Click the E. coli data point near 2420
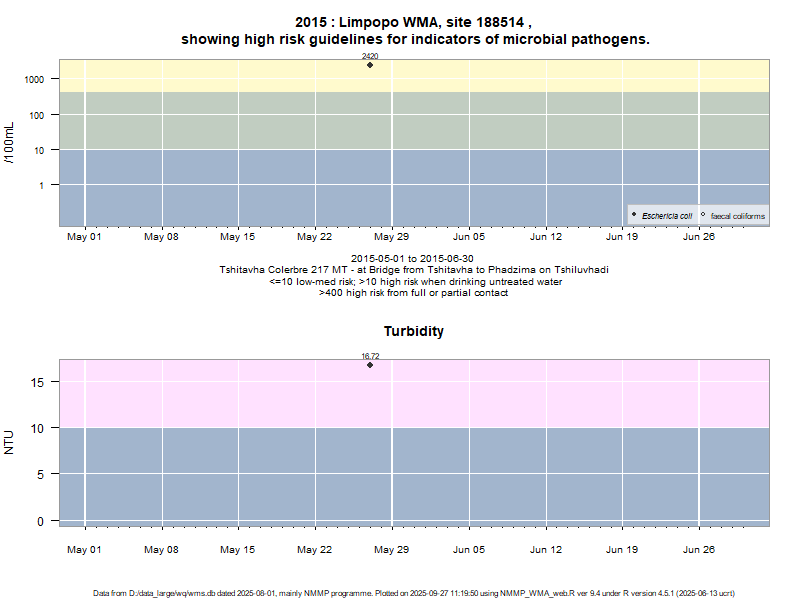Viewport: 800px width, 600px height. pyautogui.click(x=370, y=64)
